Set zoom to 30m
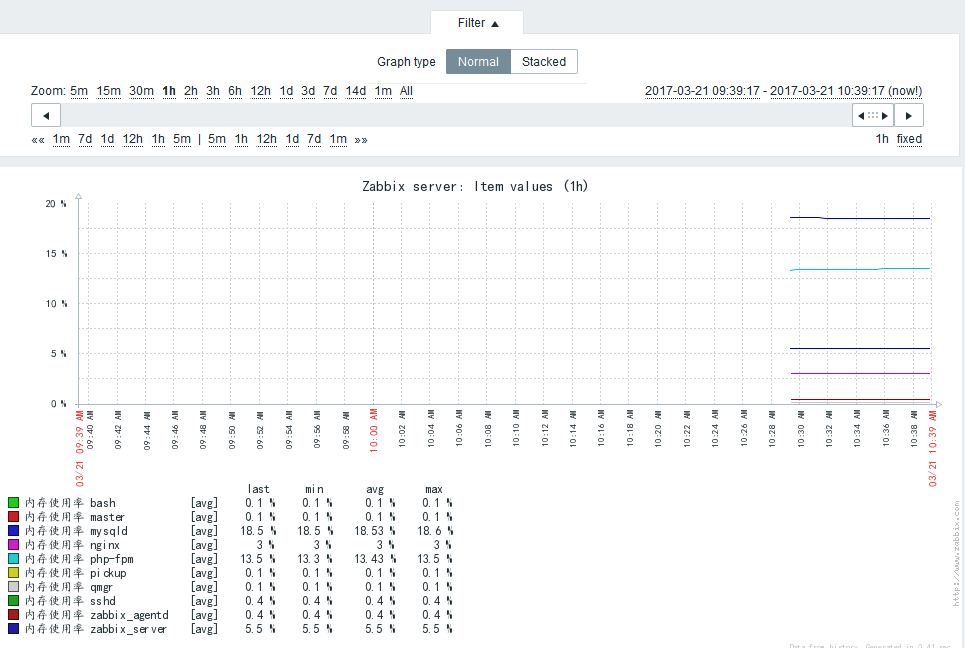965x648 pixels. tap(142, 91)
